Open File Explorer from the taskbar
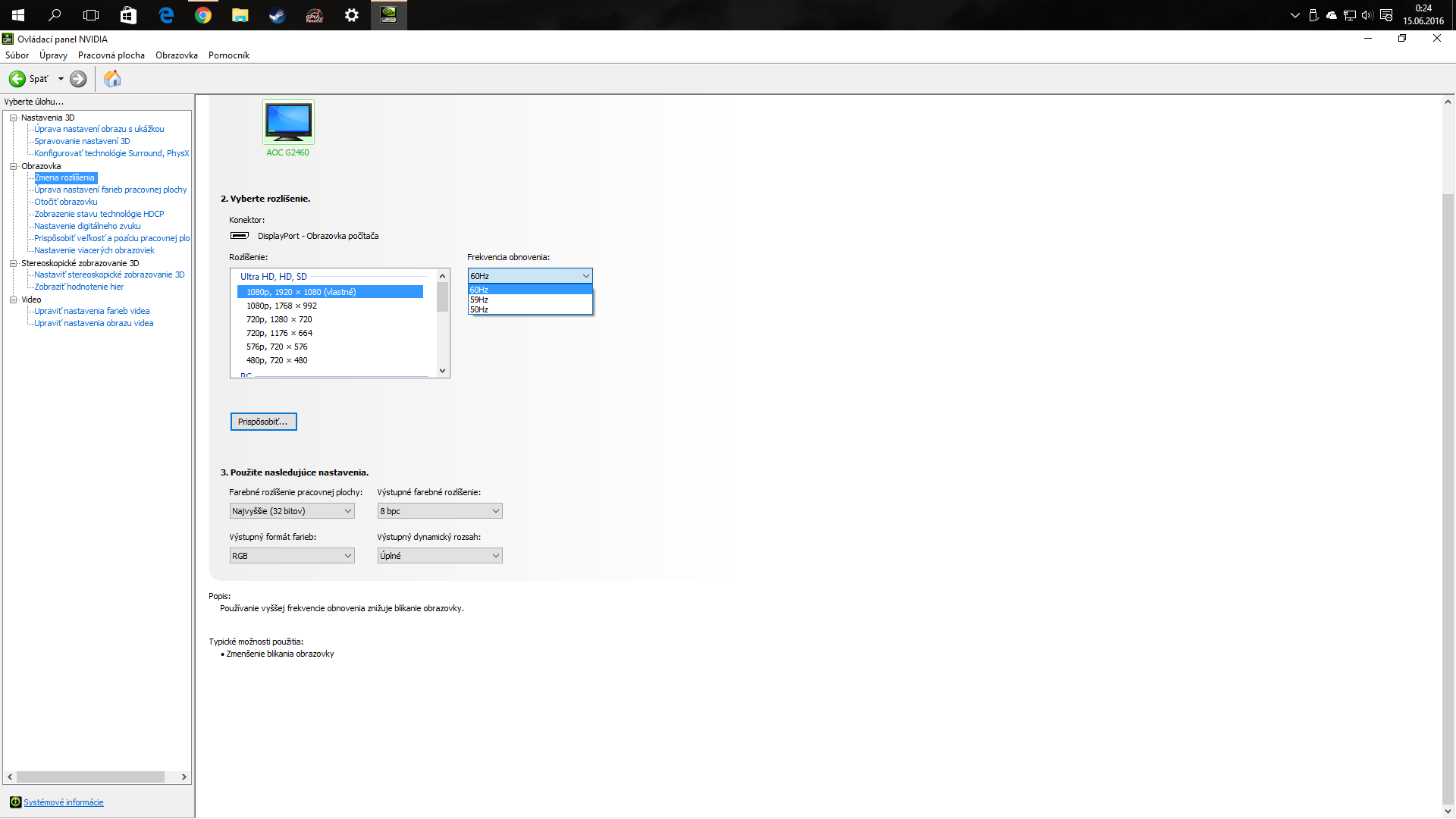 (240, 15)
